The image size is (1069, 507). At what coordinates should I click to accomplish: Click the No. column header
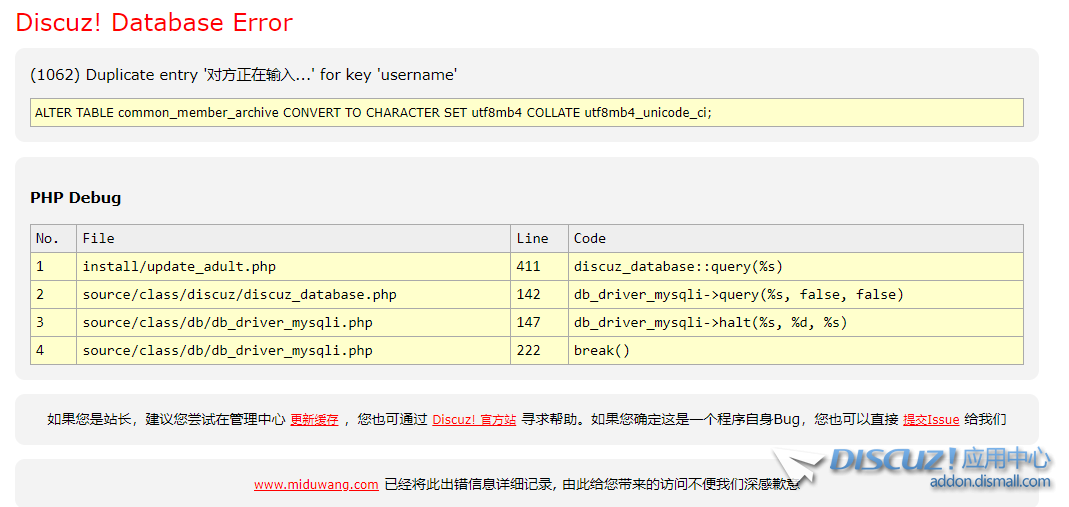[54, 239]
